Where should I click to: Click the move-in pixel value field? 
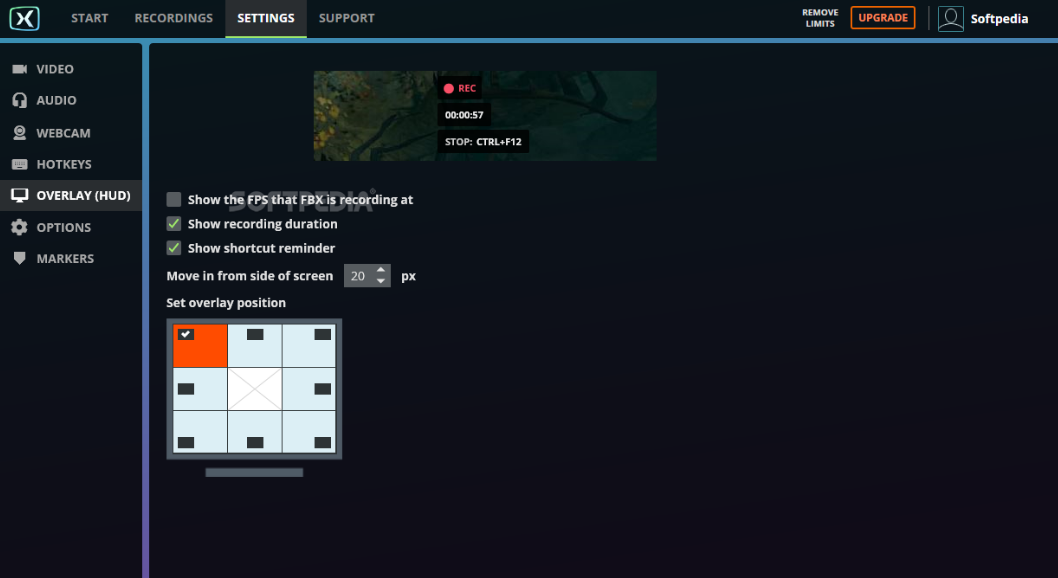pyautogui.click(x=359, y=276)
